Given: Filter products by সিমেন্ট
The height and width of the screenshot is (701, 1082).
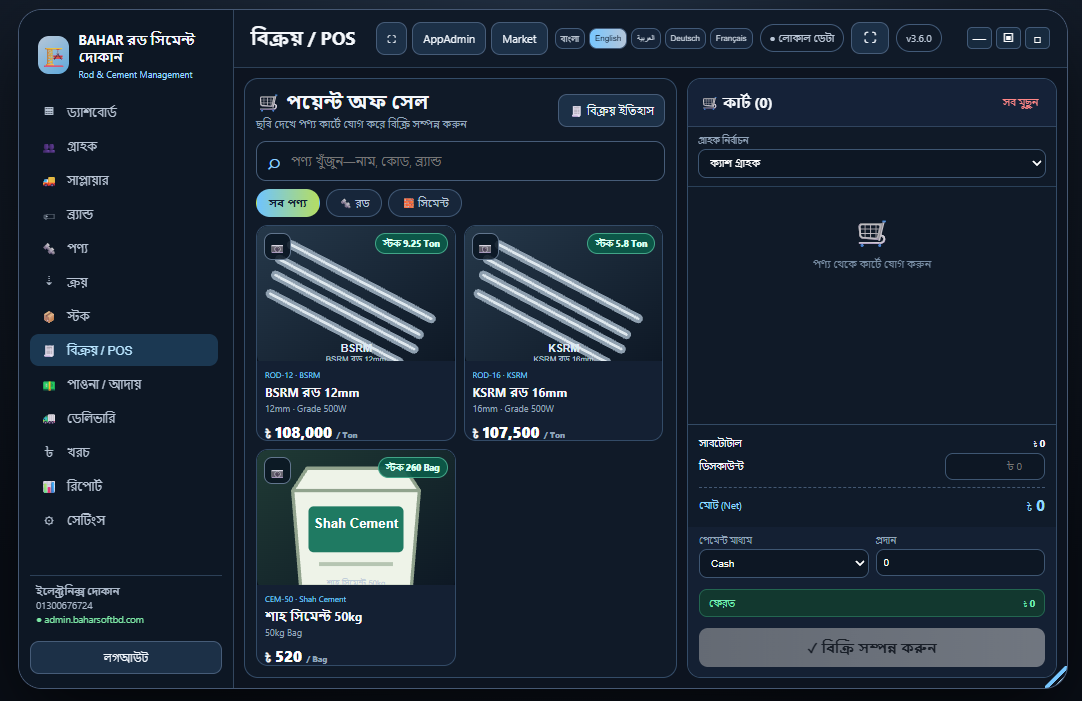Looking at the screenshot, I should tap(425, 203).
